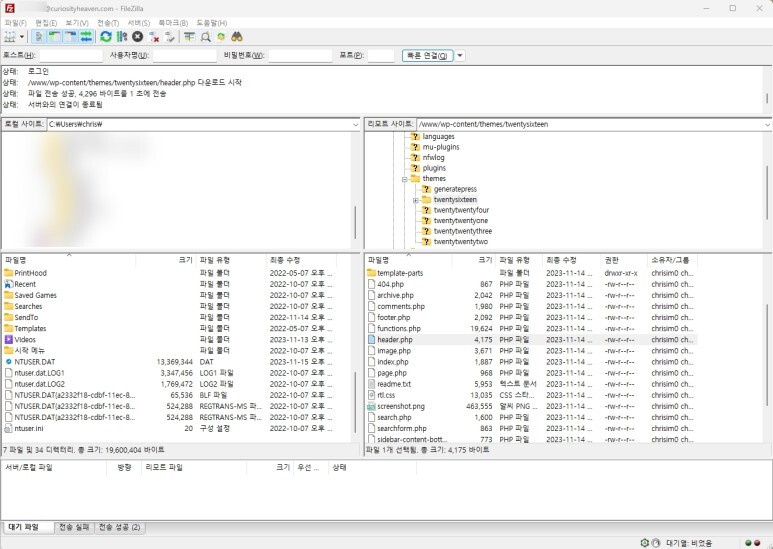Toggle local directory tree icon
Screen dimensions: 773x549
pyautogui.click(x=54, y=37)
